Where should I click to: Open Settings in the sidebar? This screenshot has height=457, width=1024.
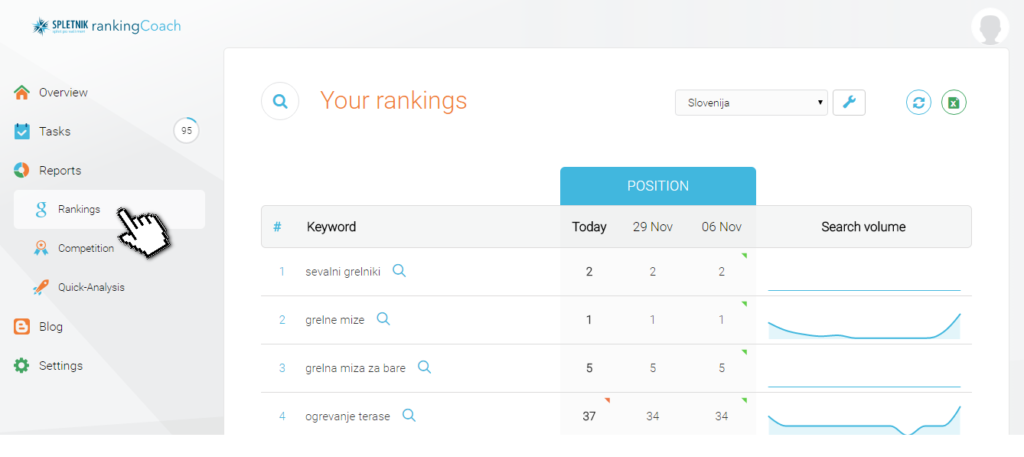click(61, 366)
